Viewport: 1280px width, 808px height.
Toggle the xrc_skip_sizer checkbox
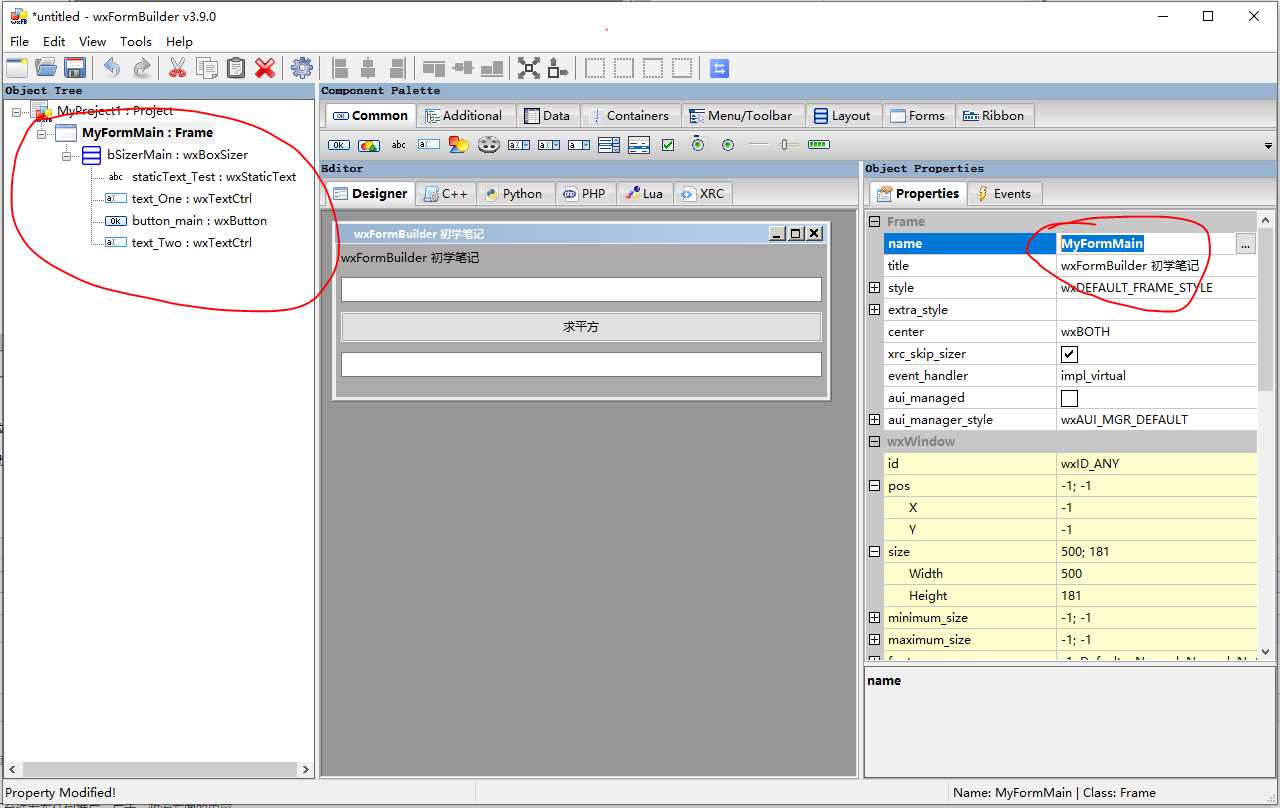pyautogui.click(x=1070, y=354)
